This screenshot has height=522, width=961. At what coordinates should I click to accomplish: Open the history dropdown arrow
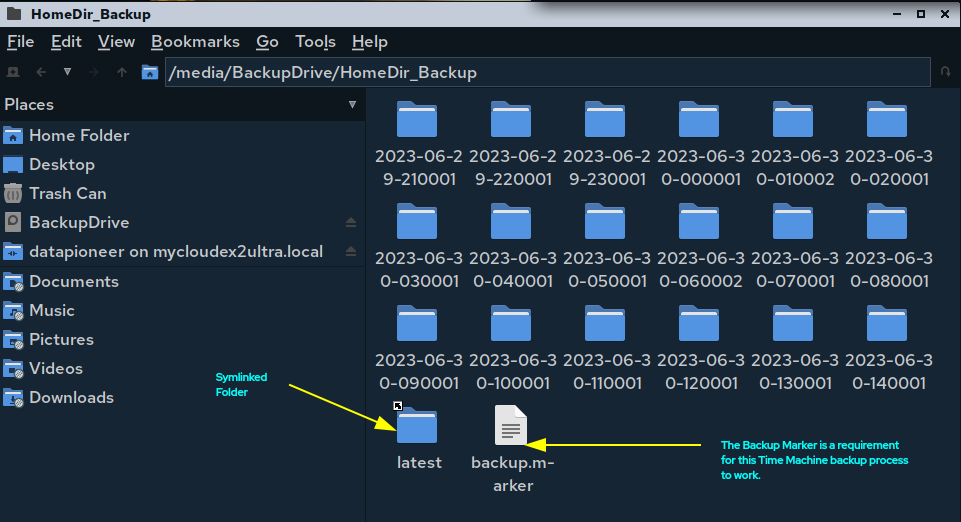pos(67,72)
